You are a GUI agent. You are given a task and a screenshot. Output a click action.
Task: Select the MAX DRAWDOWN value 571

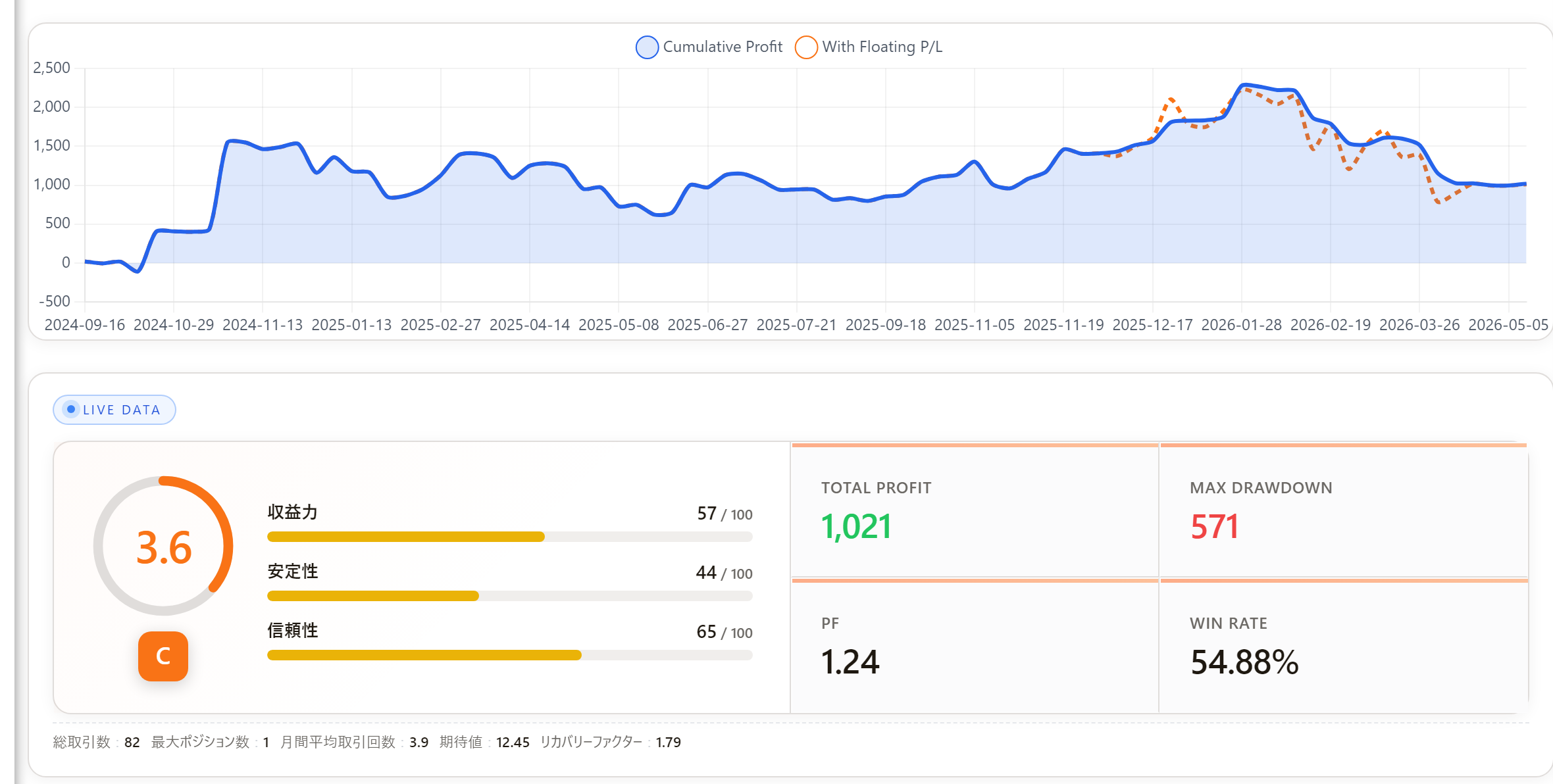click(x=1214, y=527)
